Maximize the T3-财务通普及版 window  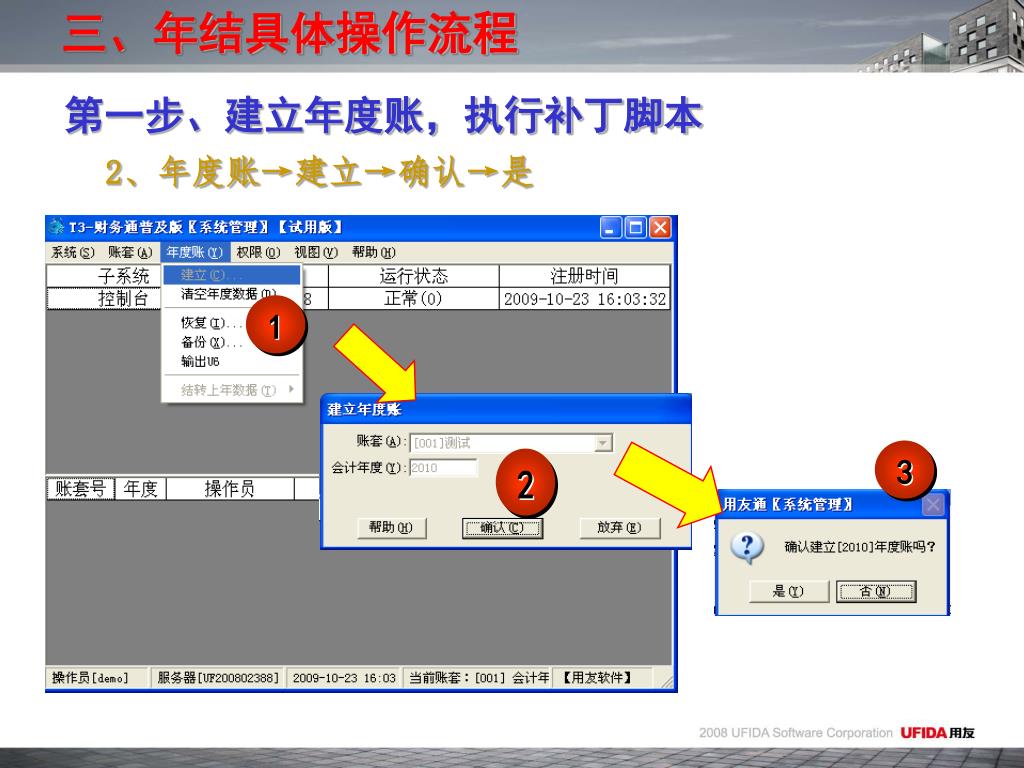[635, 227]
